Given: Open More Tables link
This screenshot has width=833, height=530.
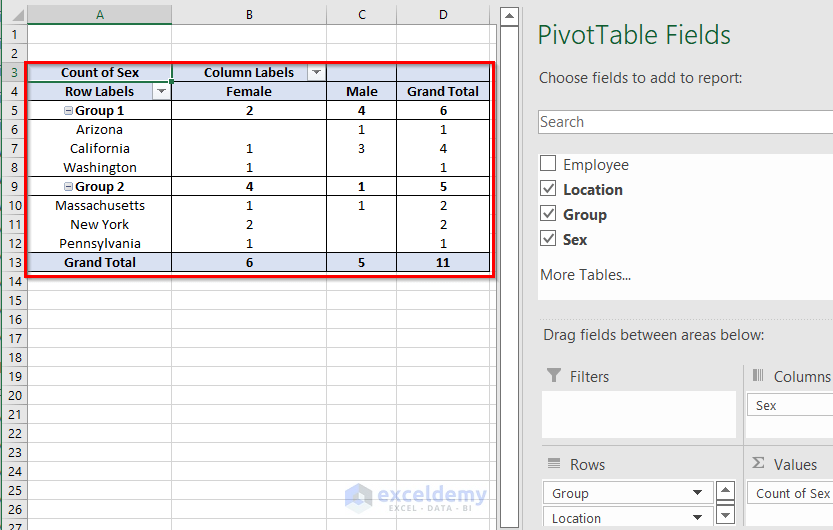Looking at the screenshot, I should [x=585, y=275].
